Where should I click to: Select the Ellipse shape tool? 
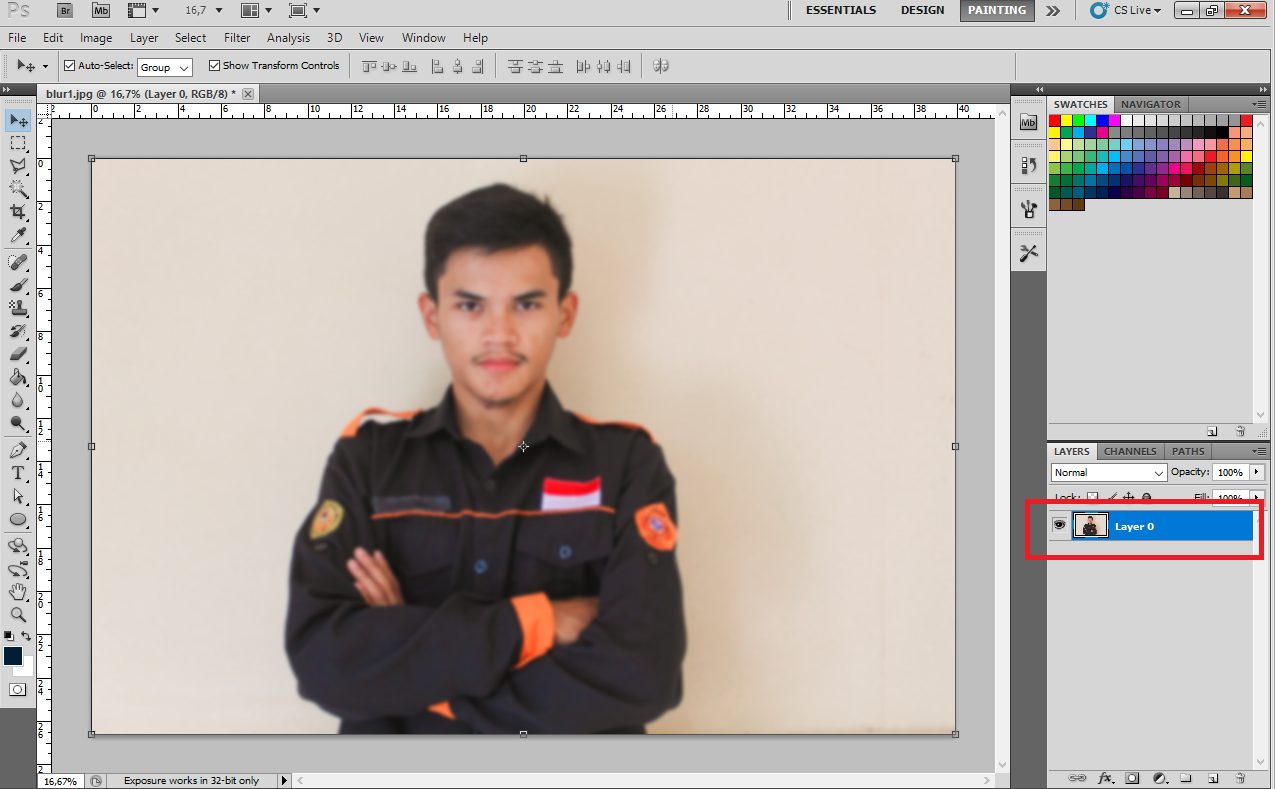pyautogui.click(x=18, y=519)
